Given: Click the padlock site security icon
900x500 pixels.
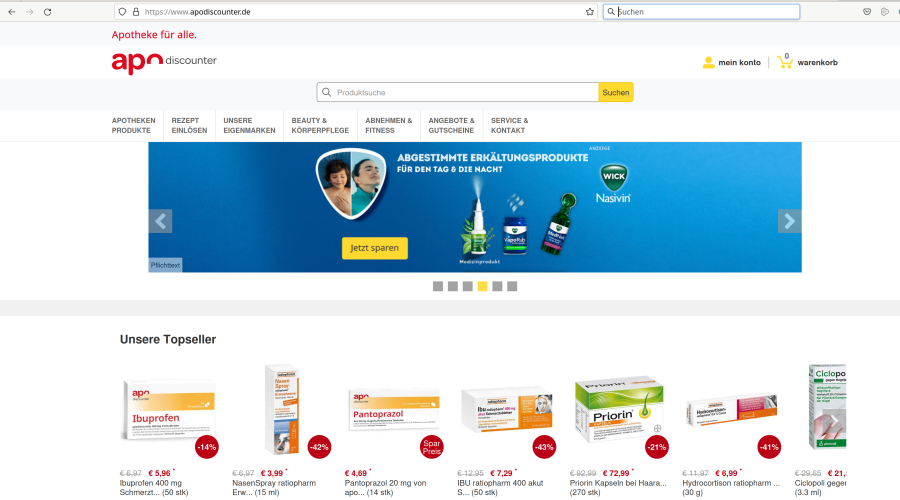Looking at the screenshot, I should (x=136, y=11).
